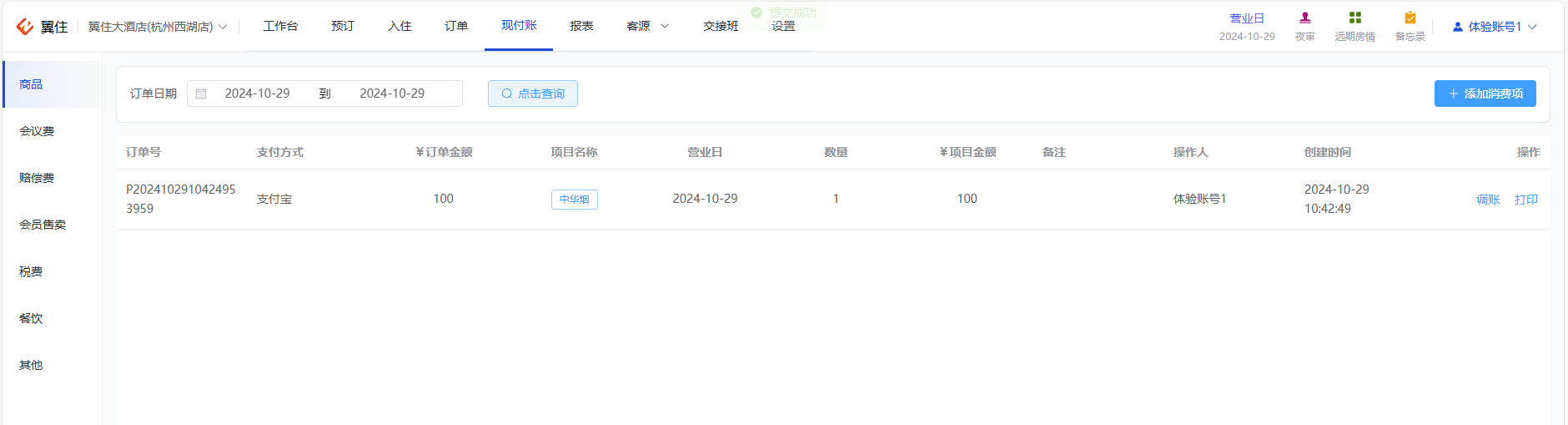The width and height of the screenshot is (1568, 425).
Task: Click the end date field after 到
Action: click(x=392, y=94)
